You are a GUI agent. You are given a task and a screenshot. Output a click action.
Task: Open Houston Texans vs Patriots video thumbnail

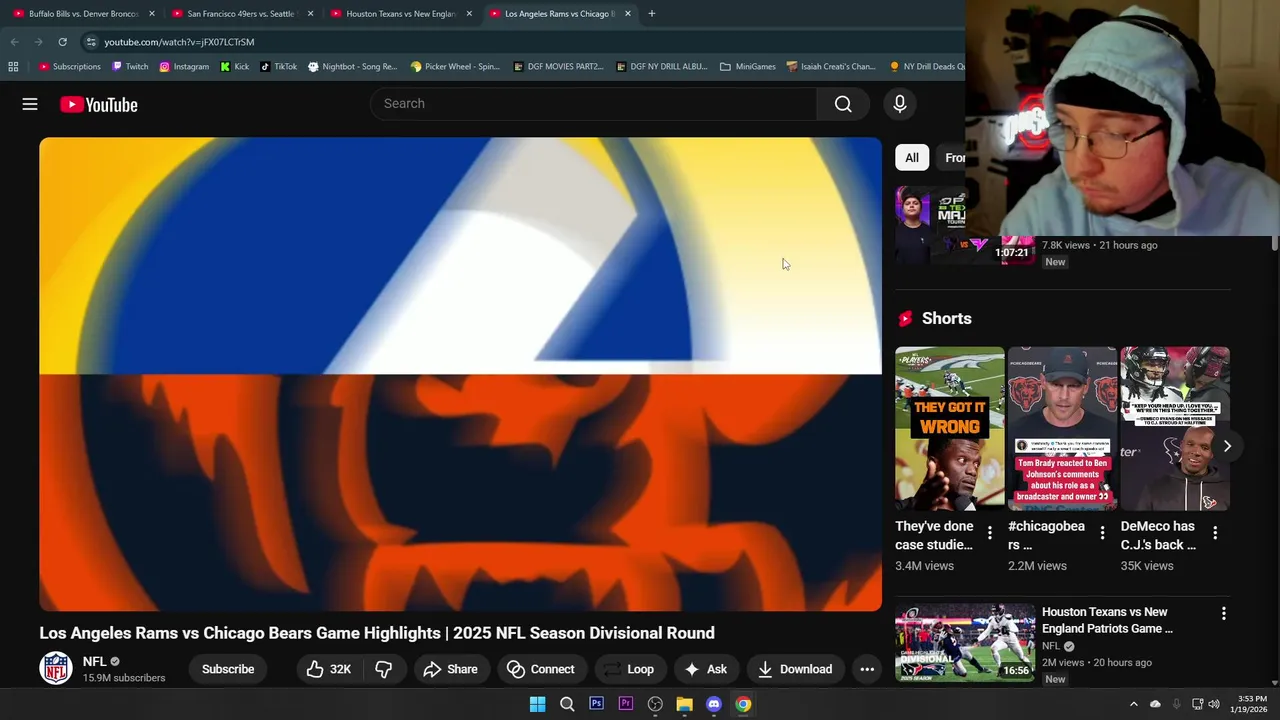tap(965, 642)
